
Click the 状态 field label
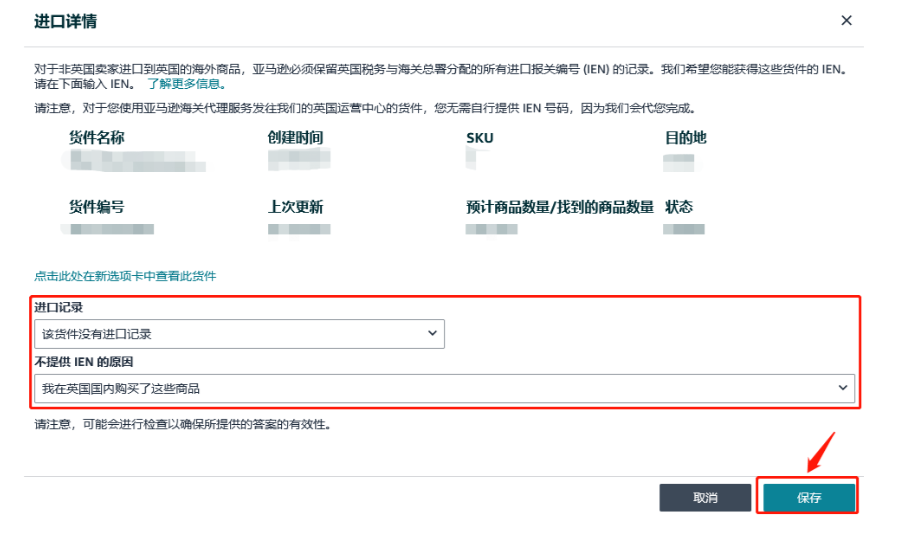tap(679, 207)
